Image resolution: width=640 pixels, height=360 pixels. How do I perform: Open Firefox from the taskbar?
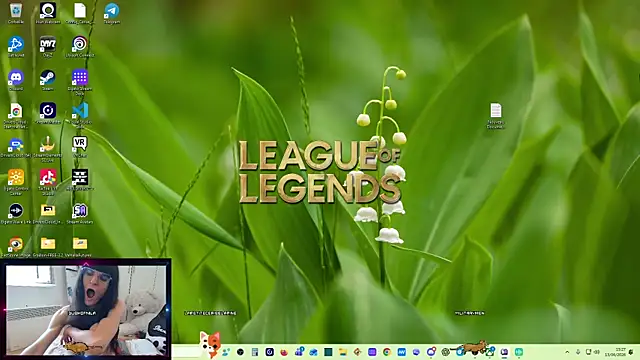coord(284,352)
